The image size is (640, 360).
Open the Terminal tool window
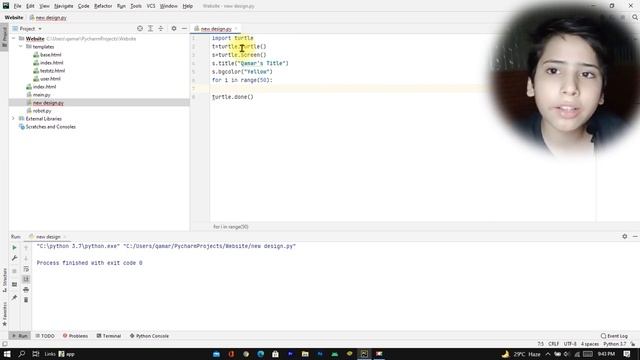coord(109,336)
